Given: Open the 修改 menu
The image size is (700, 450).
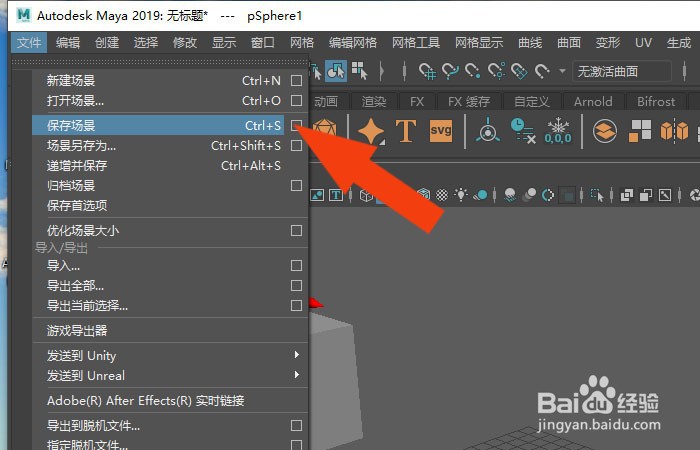Looking at the screenshot, I should coord(185,43).
